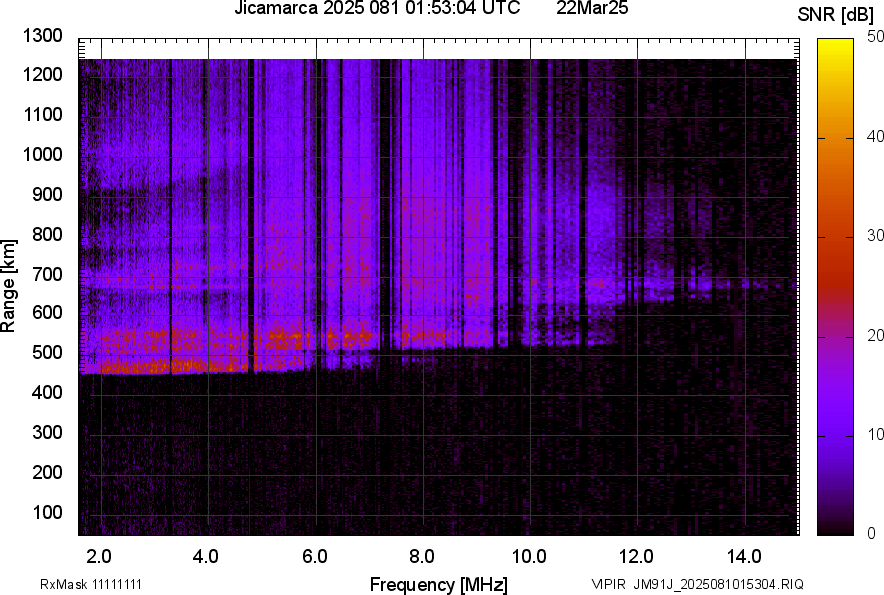Click the 10 tick label on the colorbar
The width and height of the screenshot is (884, 595).
[876, 434]
